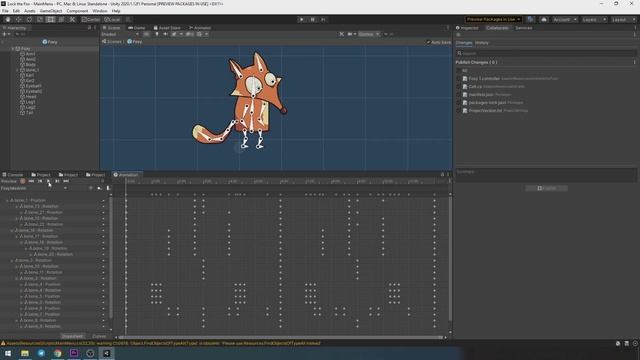Open the Layout dropdown
Viewport: 640px width, 360px height.
coord(623,19)
